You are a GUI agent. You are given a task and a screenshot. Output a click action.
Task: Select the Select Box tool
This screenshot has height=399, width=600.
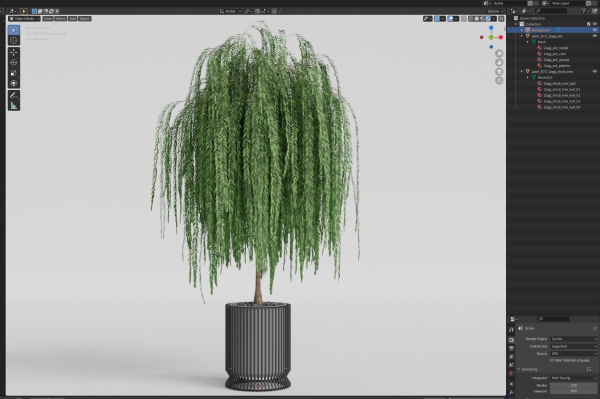(14, 30)
